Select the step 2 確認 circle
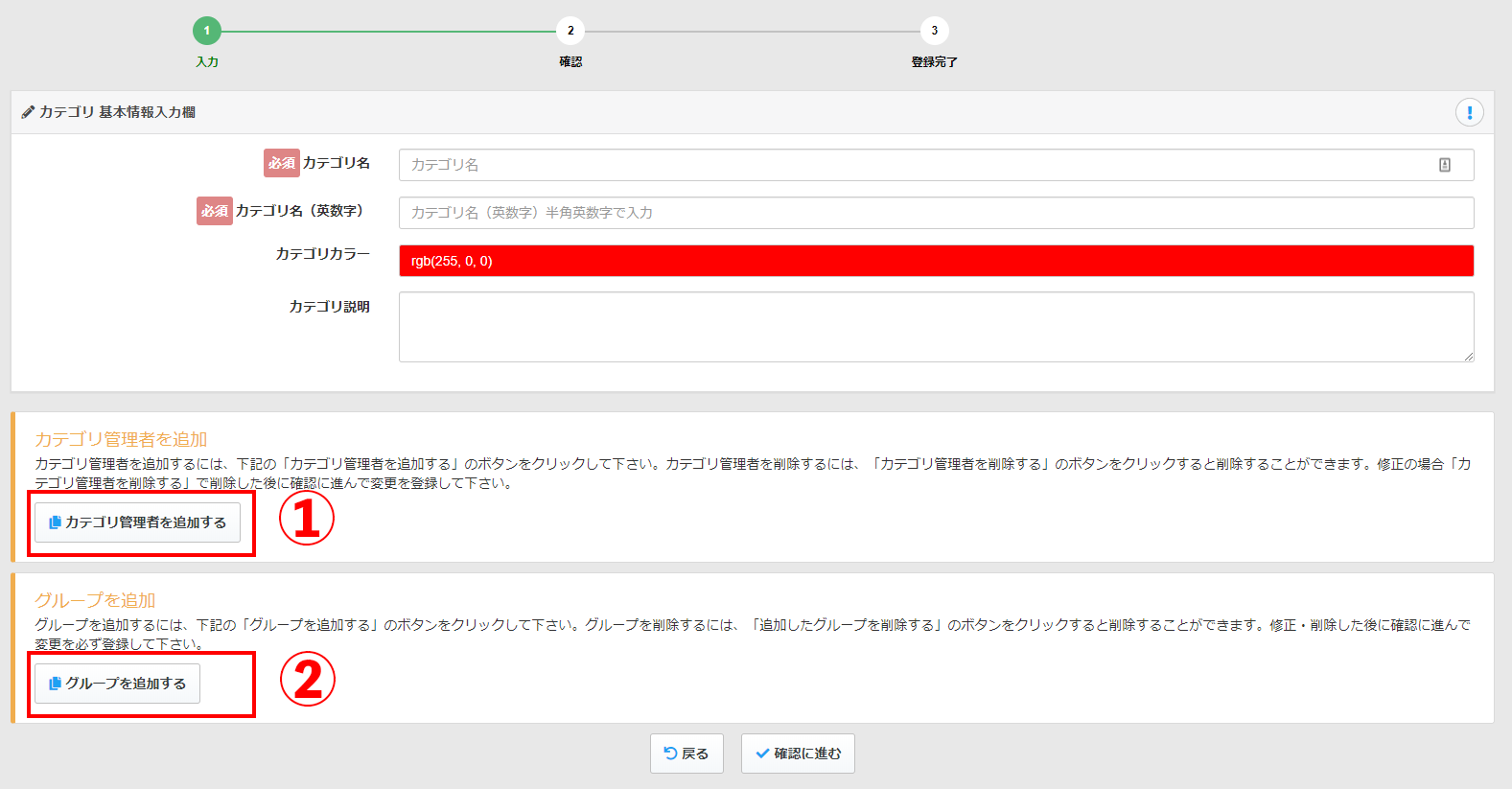Image resolution: width=1512 pixels, height=789 pixels. [570, 31]
